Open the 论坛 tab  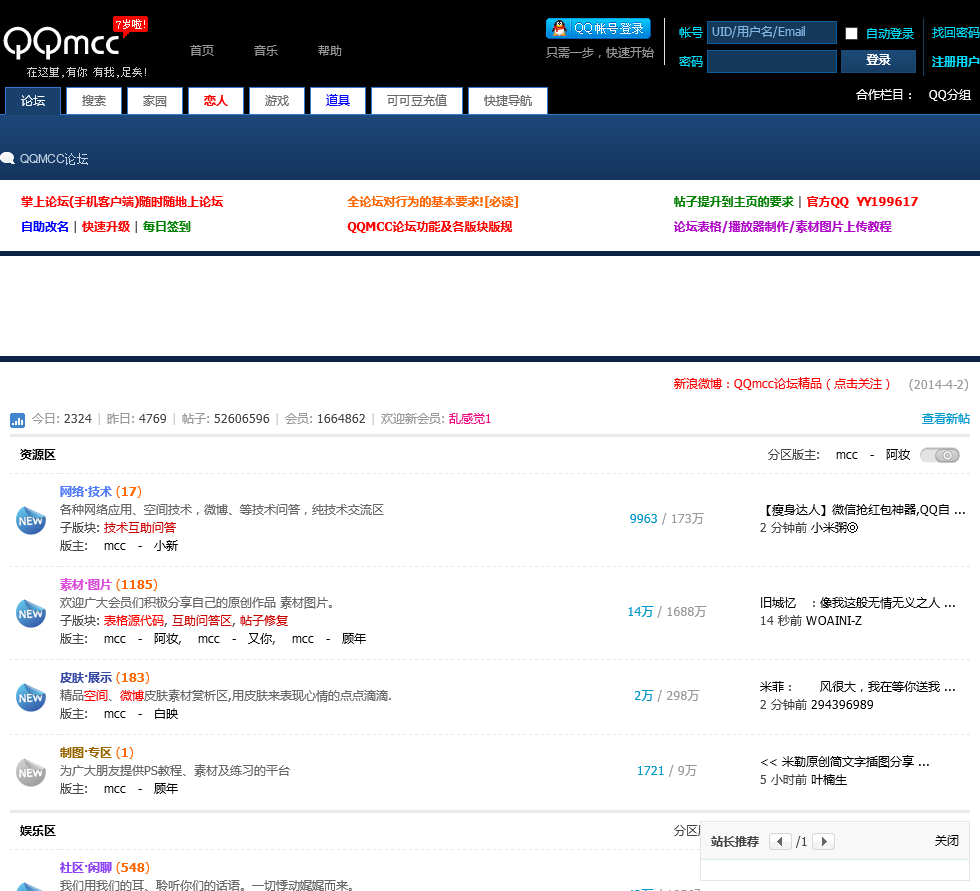[33, 101]
